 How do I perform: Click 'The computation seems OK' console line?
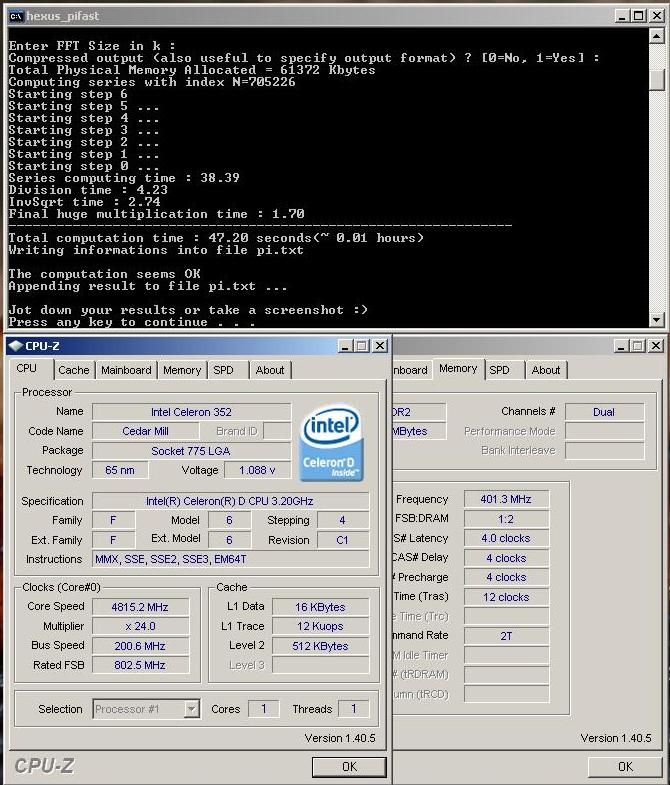(x=104, y=274)
